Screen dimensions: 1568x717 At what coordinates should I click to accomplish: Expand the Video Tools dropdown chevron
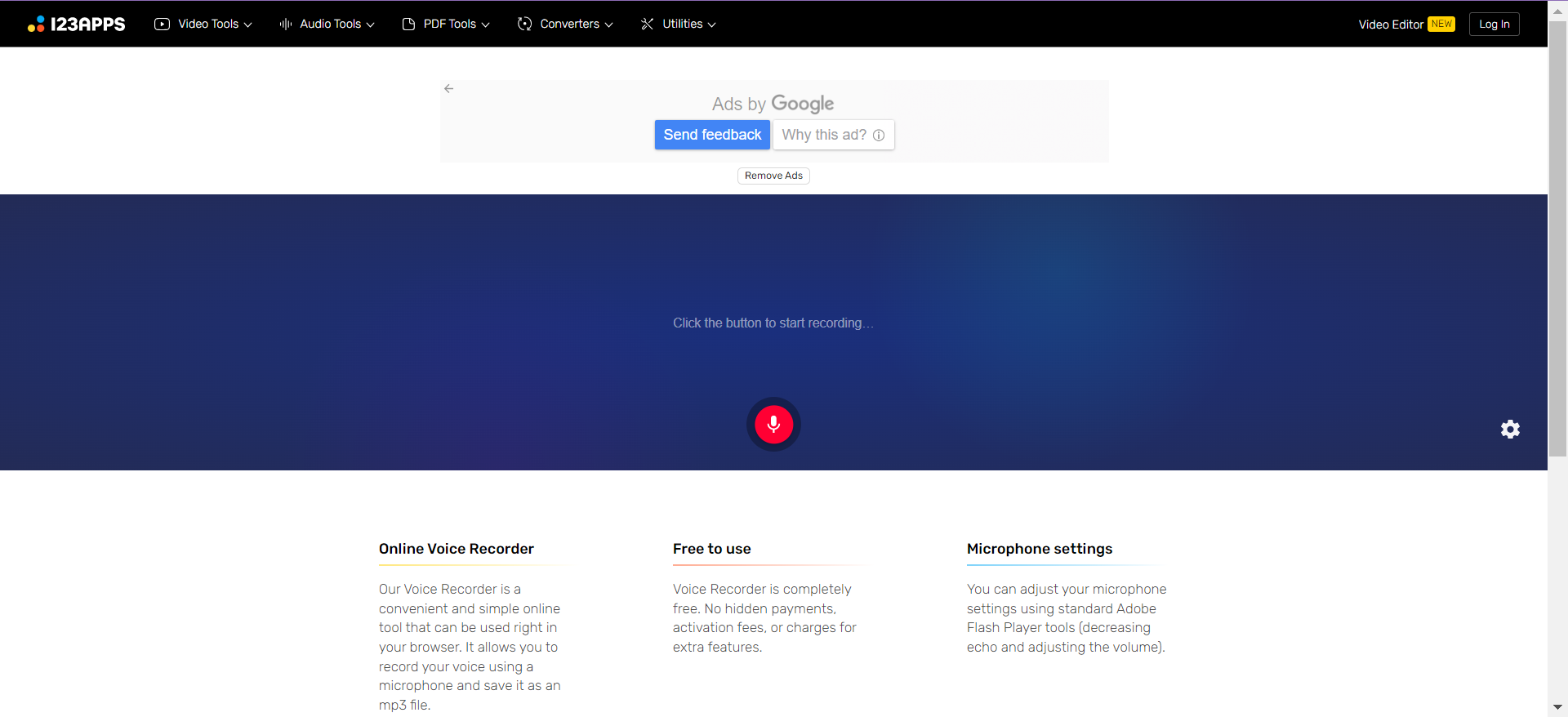tap(248, 25)
